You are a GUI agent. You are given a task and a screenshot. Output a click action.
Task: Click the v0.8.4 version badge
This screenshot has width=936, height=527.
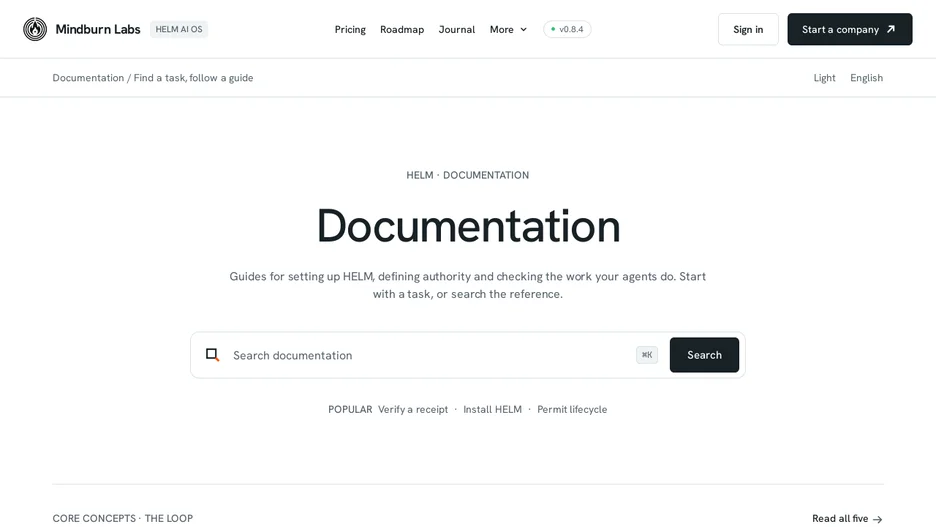tap(567, 29)
